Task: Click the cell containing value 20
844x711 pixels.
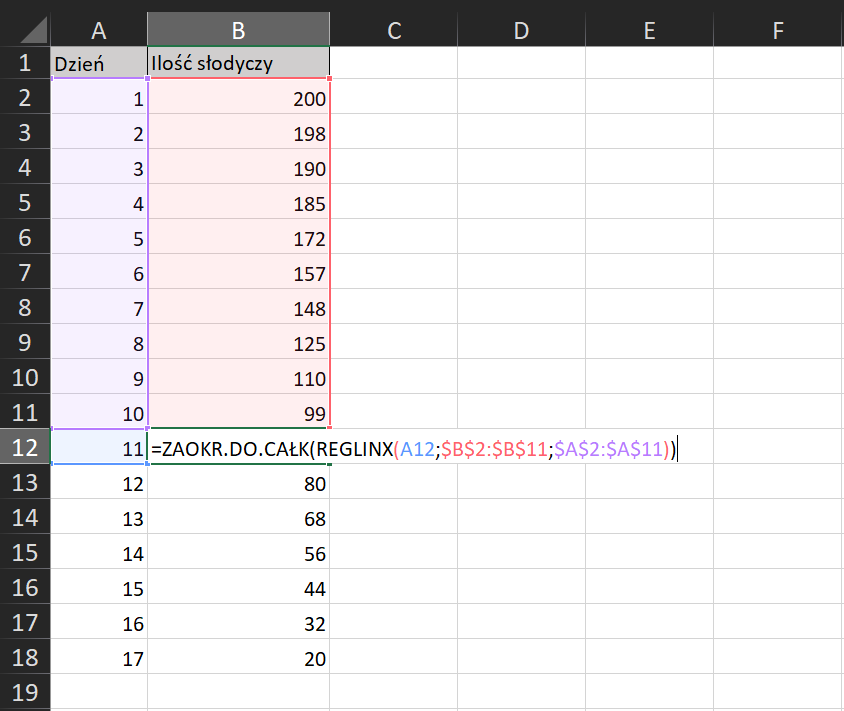Action: (238, 658)
